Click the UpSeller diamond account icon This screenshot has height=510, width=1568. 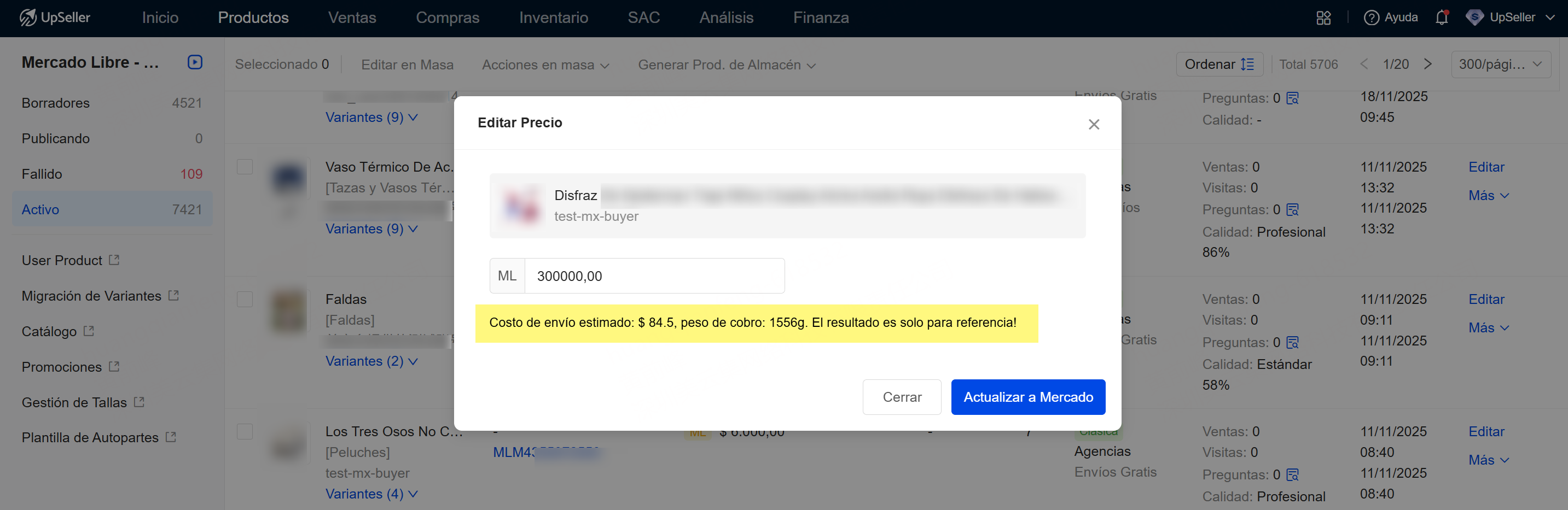(x=1474, y=17)
